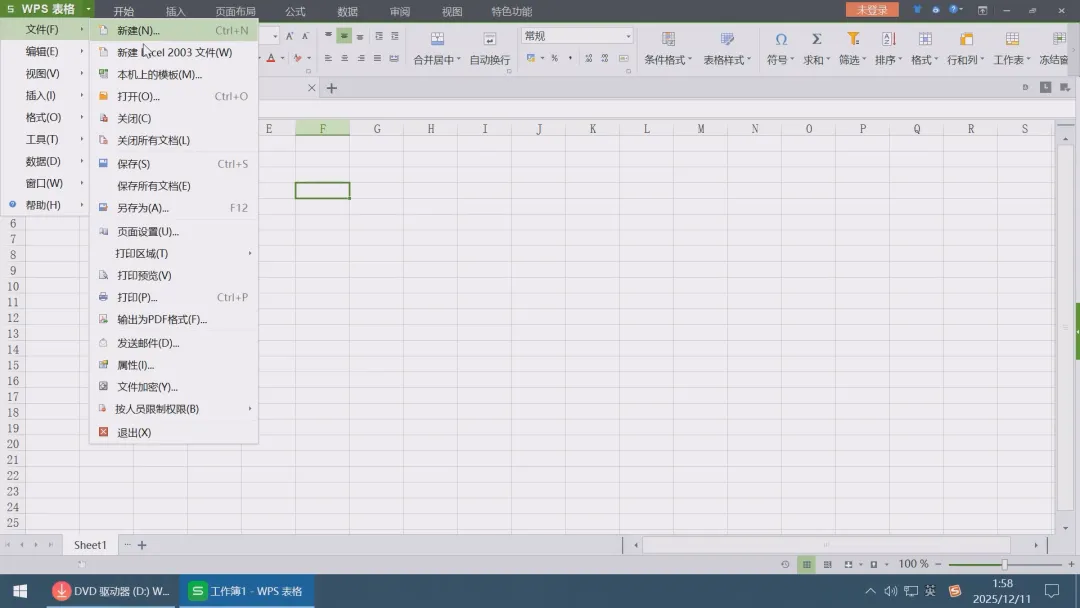Click the zoom out minus button
The width and height of the screenshot is (1080, 608).
938,565
